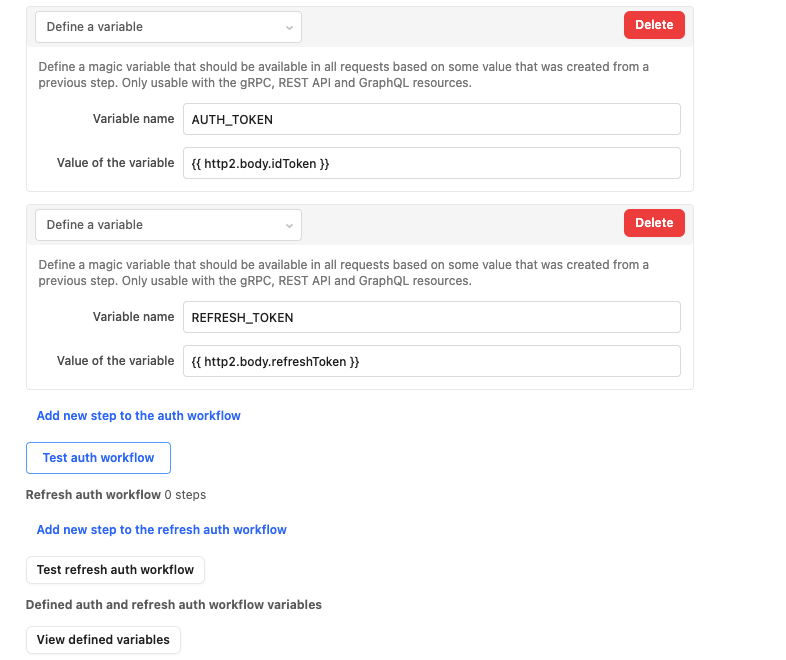Click the 'Variable name' label beside REFRESH_TOKEN
This screenshot has width=786, height=660.
click(133, 317)
